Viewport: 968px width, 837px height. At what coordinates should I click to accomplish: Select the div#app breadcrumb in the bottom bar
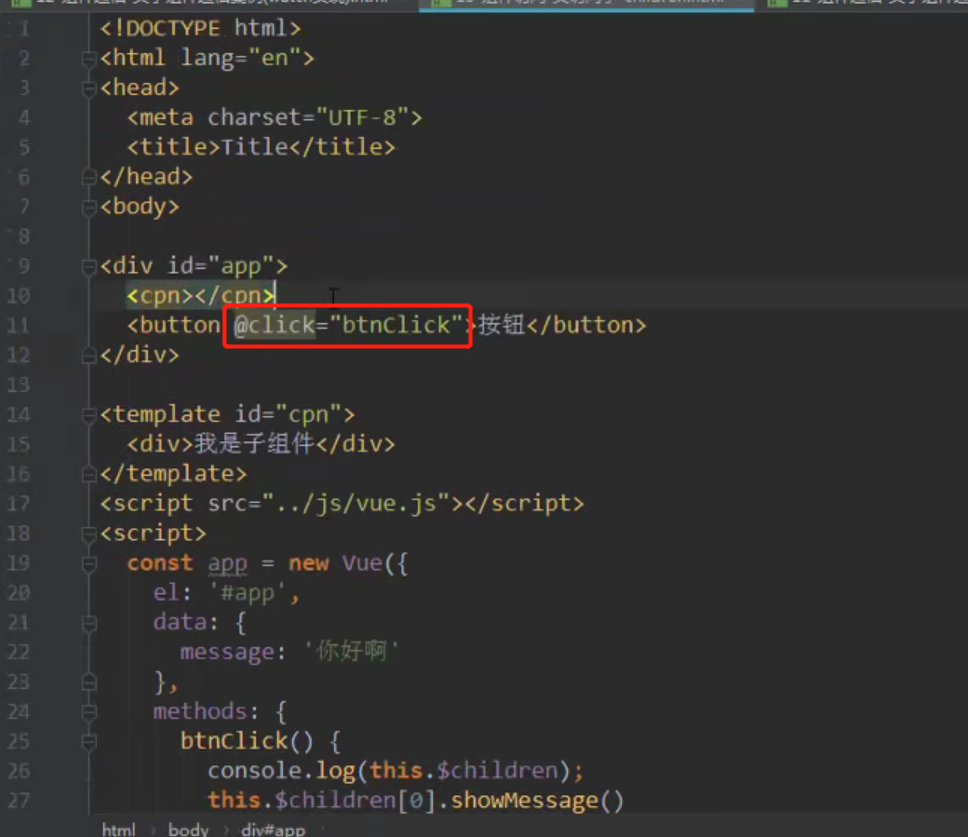click(273, 829)
